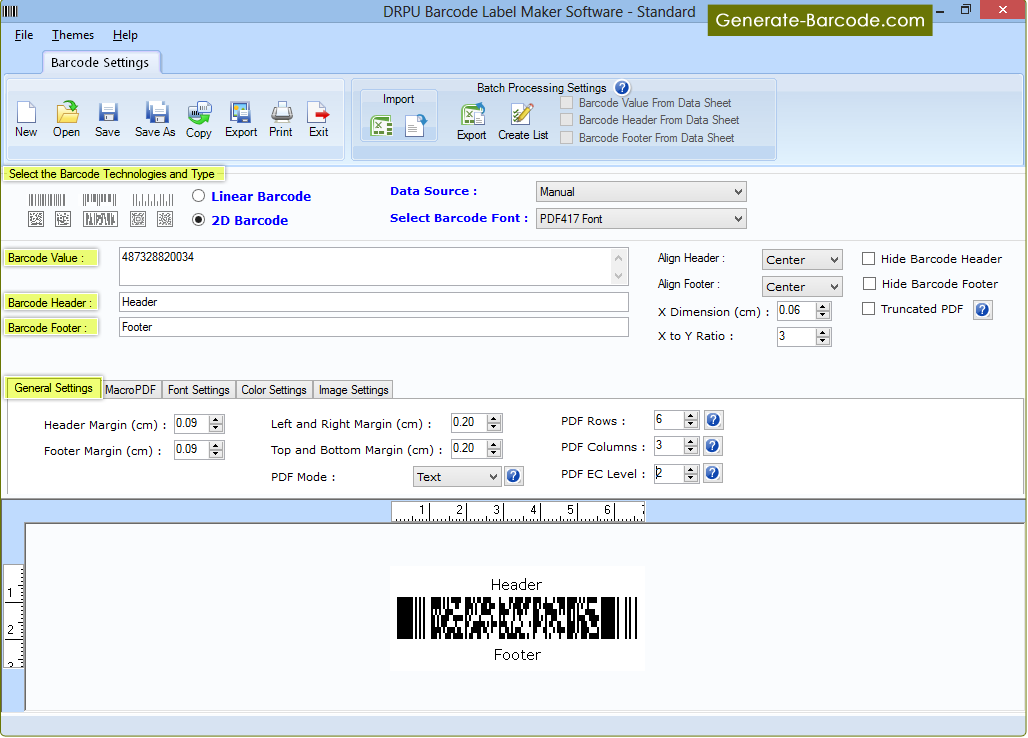This screenshot has height=738, width=1028.
Task: Import data from text file icon
Action: click(x=416, y=125)
